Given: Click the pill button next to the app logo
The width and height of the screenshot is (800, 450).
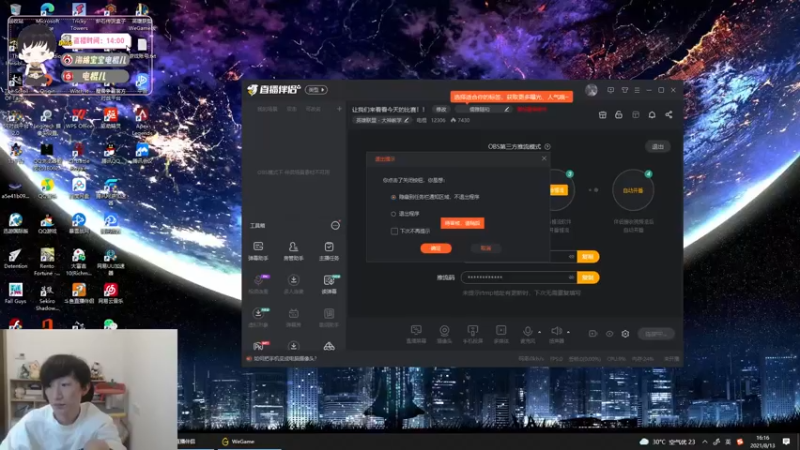Looking at the screenshot, I should [316, 90].
